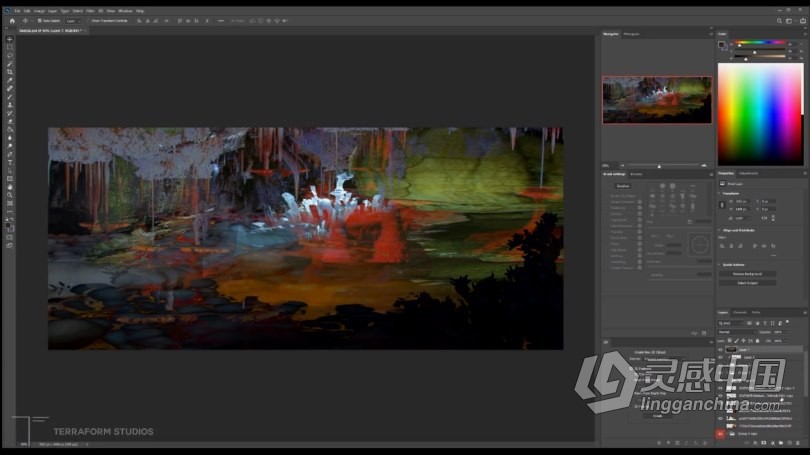
Task: Switch to the Channels tab
Action: (741, 312)
